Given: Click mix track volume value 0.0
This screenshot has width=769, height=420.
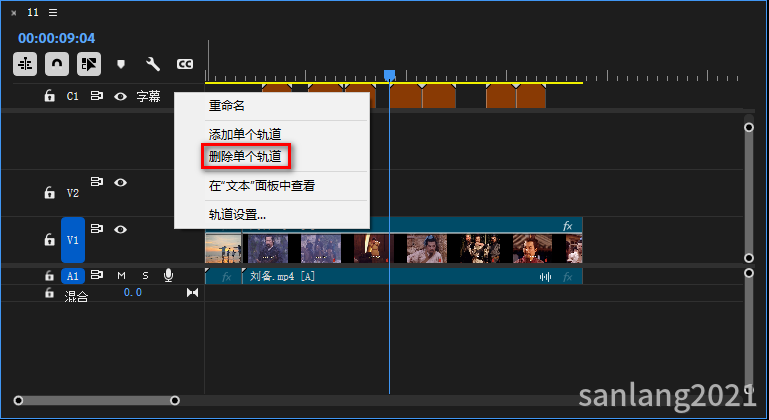Looking at the screenshot, I should (x=132, y=292).
